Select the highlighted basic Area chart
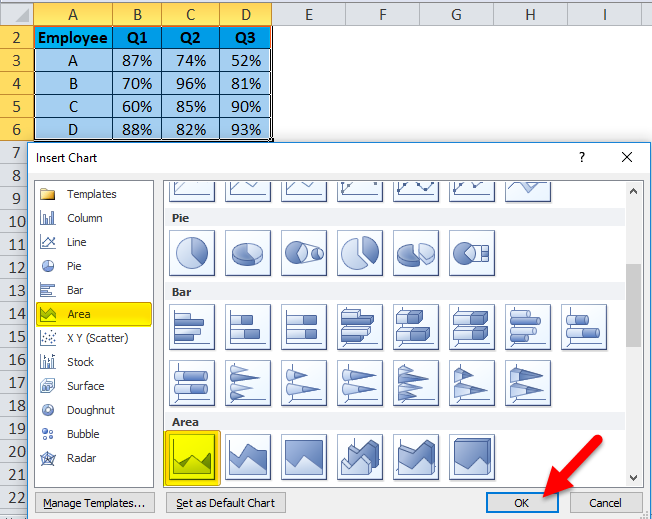652x519 pixels. (x=193, y=457)
